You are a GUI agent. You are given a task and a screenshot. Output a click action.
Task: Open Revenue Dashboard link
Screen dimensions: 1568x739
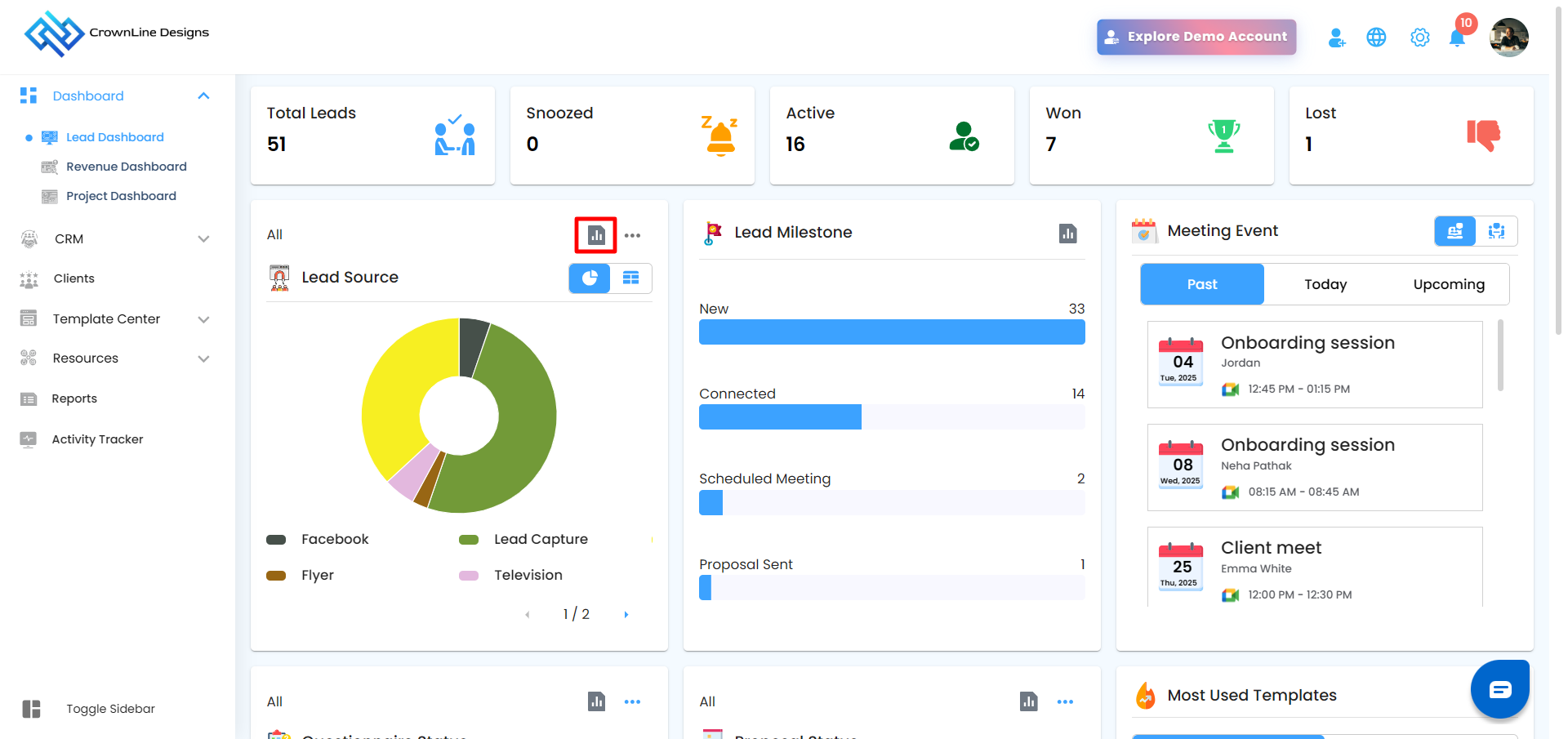coord(126,167)
